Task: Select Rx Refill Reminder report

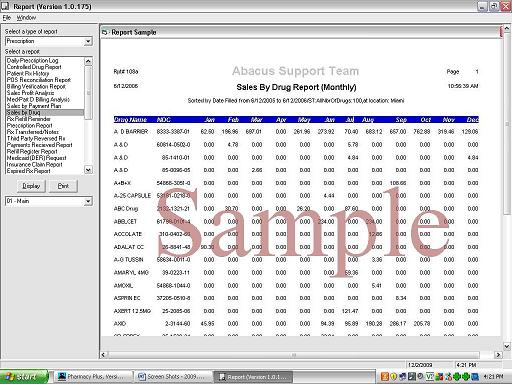Action: [29, 119]
